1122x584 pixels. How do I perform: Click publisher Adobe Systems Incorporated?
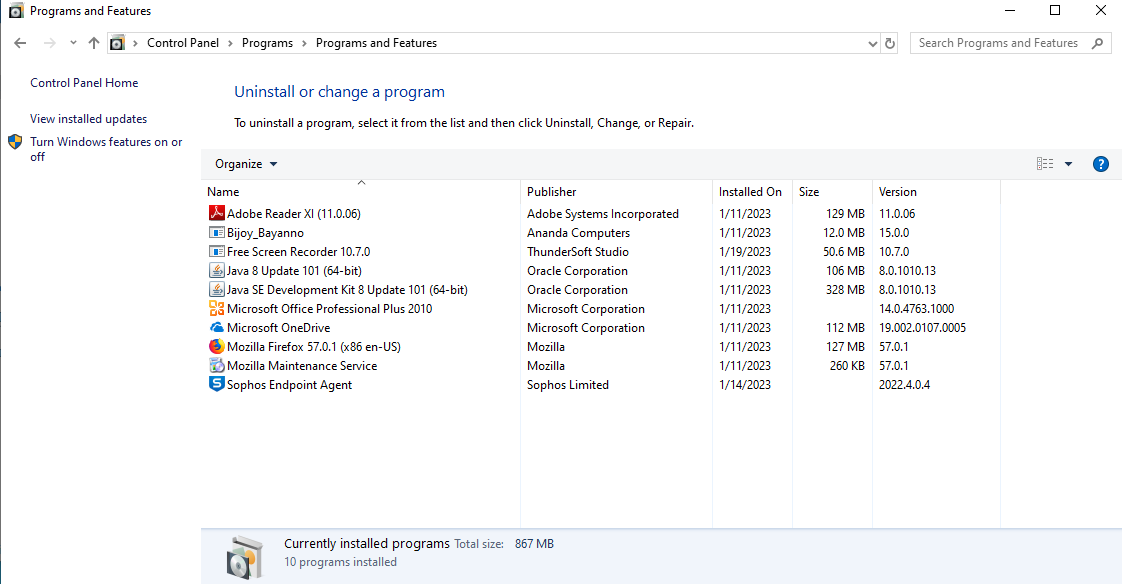pyautogui.click(x=603, y=213)
